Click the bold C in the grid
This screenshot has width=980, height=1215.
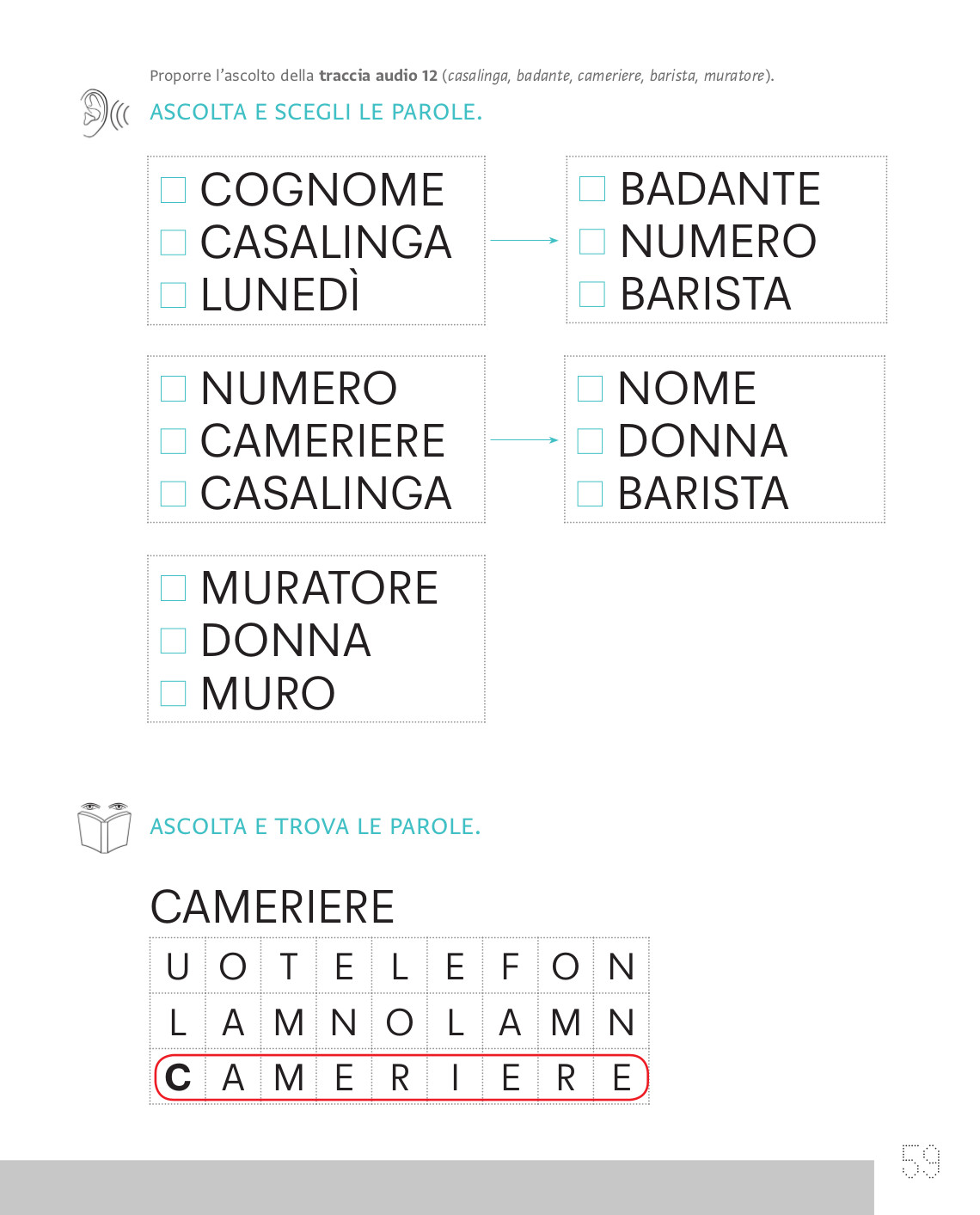click(x=178, y=1078)
